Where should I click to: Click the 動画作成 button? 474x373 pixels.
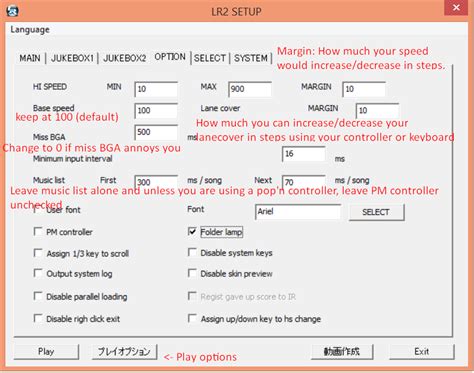click(x=342, y=352)
